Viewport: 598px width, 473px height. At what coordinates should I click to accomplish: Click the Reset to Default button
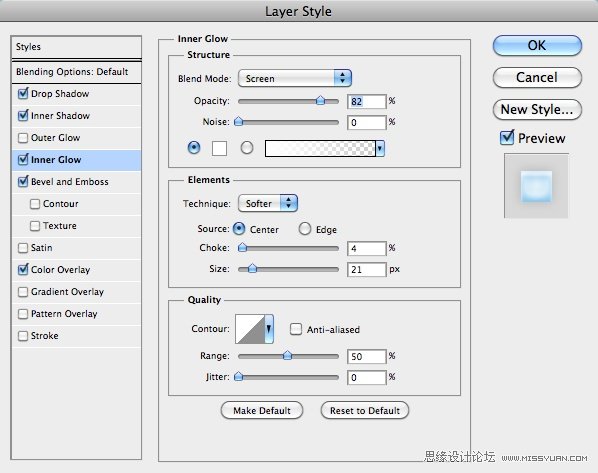[365, 410]
